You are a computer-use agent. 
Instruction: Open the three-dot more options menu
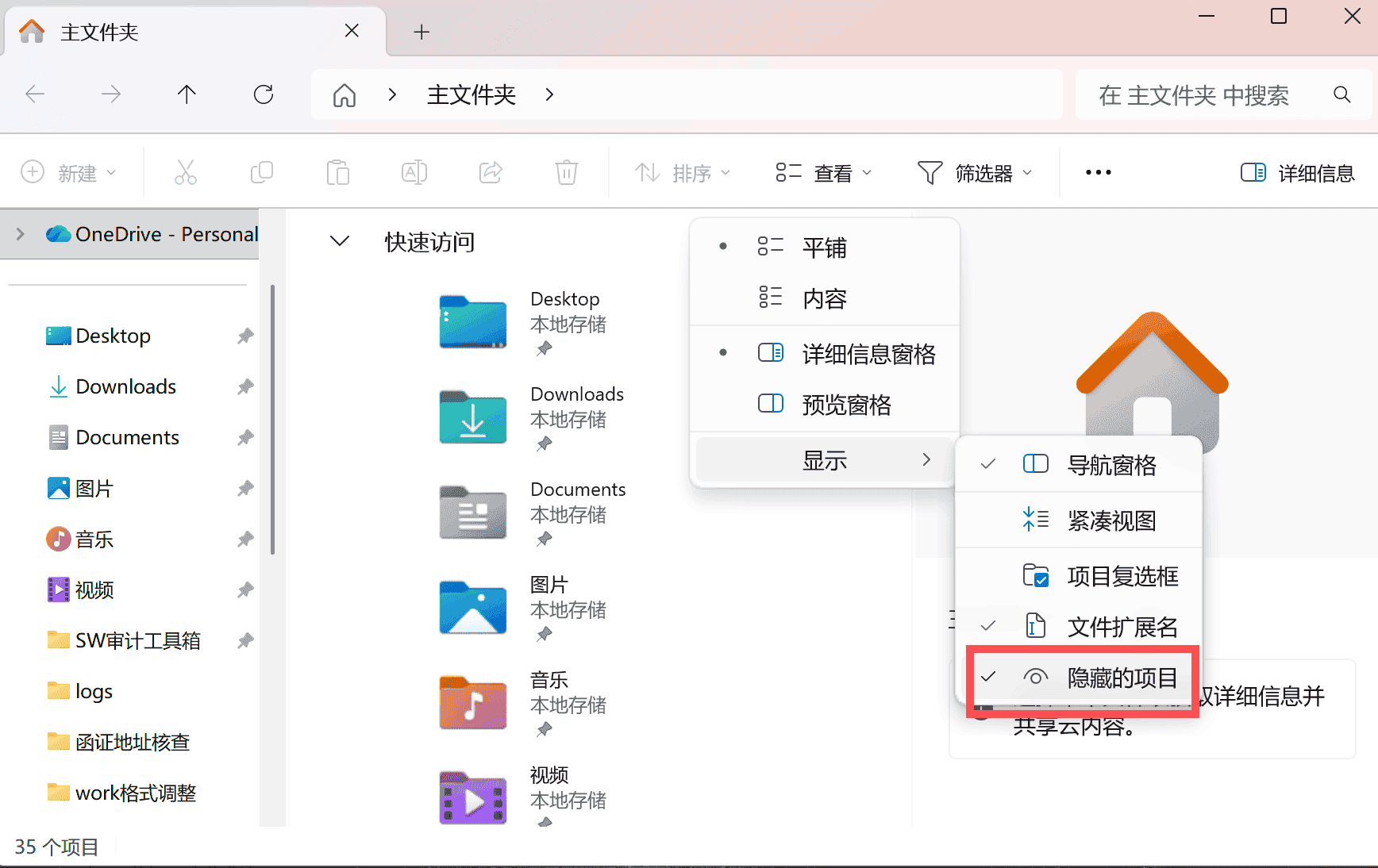click(1099, 172)
